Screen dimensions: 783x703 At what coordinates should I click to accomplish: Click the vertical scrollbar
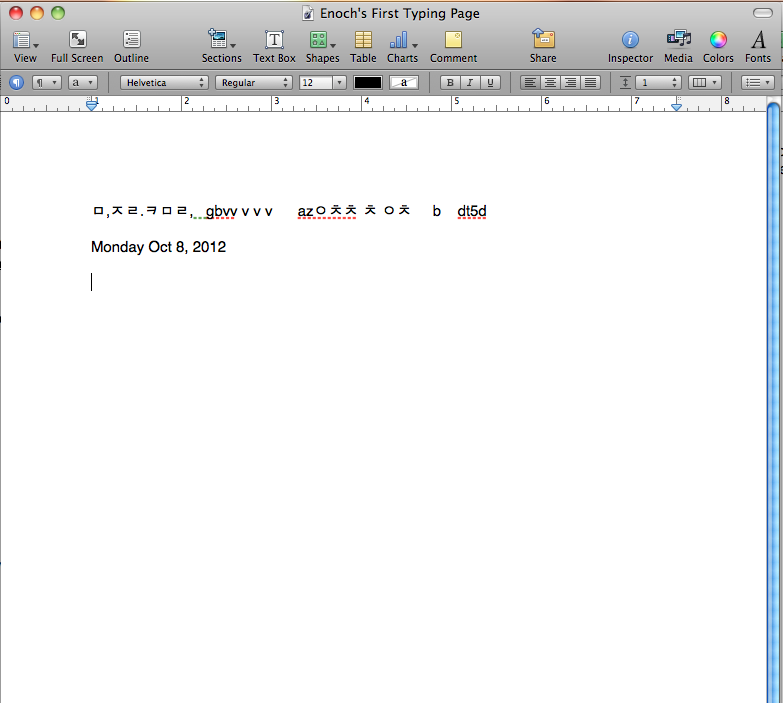[x=773, y=402]
